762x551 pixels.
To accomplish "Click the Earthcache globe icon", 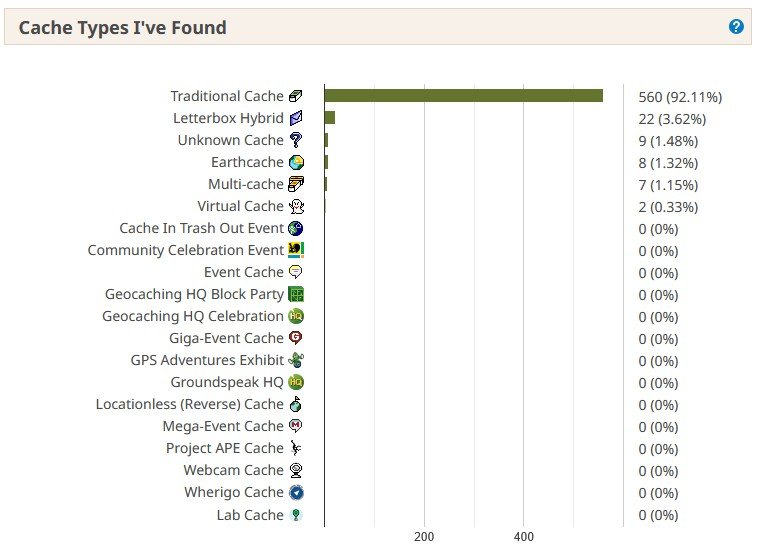I will 296,162.
